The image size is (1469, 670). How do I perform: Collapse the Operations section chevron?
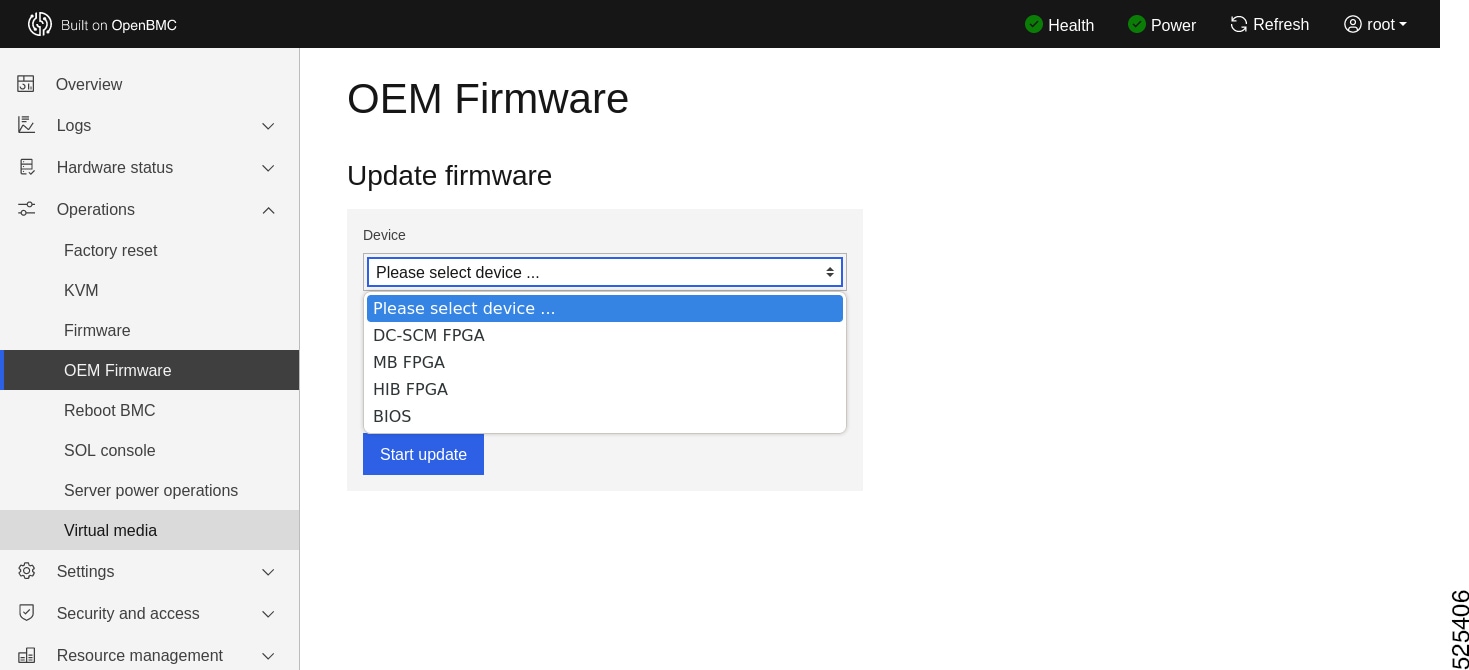[x=268, y=210]
